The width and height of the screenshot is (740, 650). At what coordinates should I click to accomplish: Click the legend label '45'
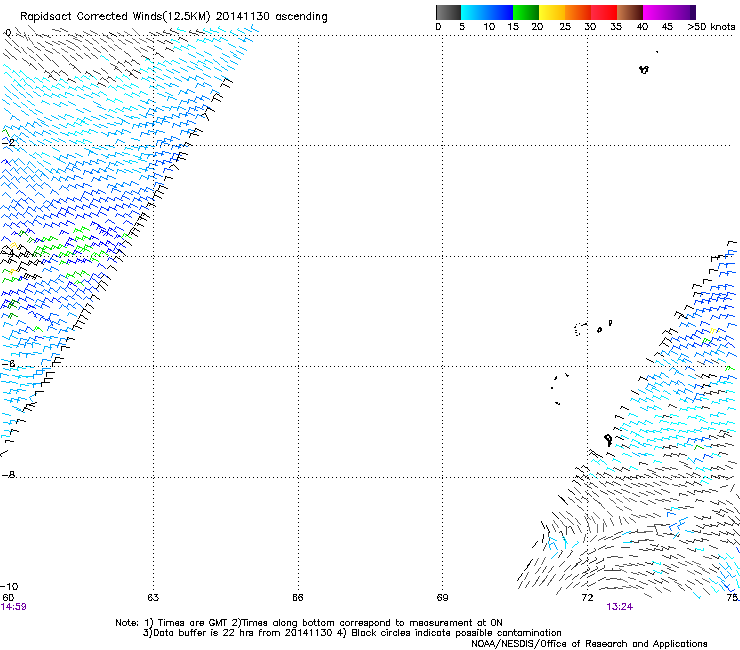(667, 27)
